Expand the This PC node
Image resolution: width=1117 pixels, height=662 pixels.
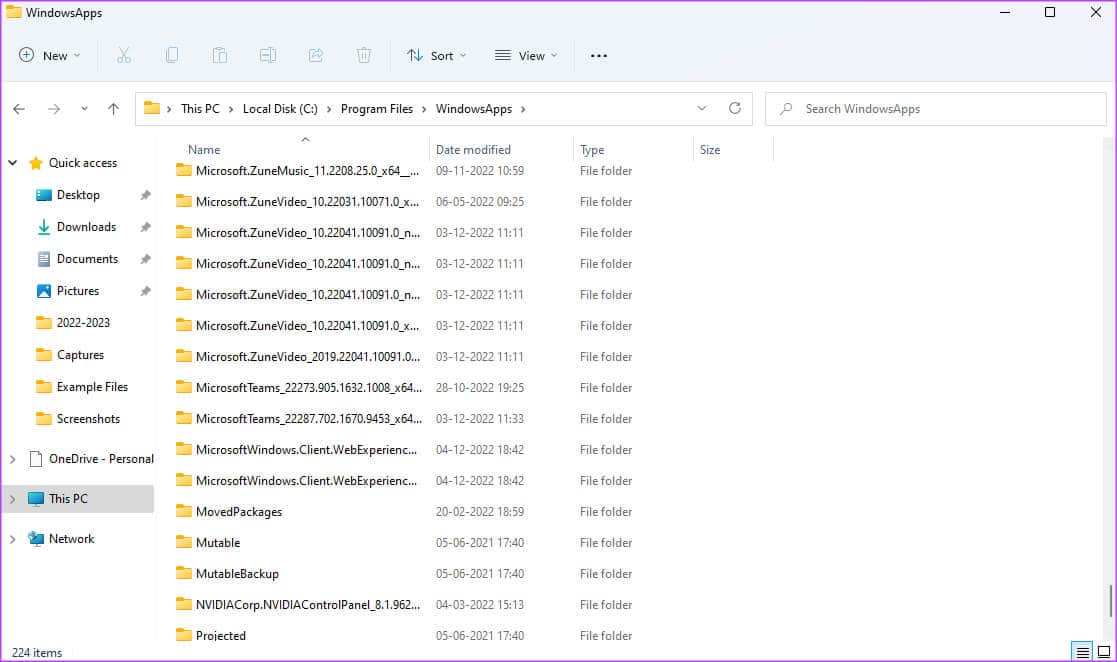click(x=13, y=500)
